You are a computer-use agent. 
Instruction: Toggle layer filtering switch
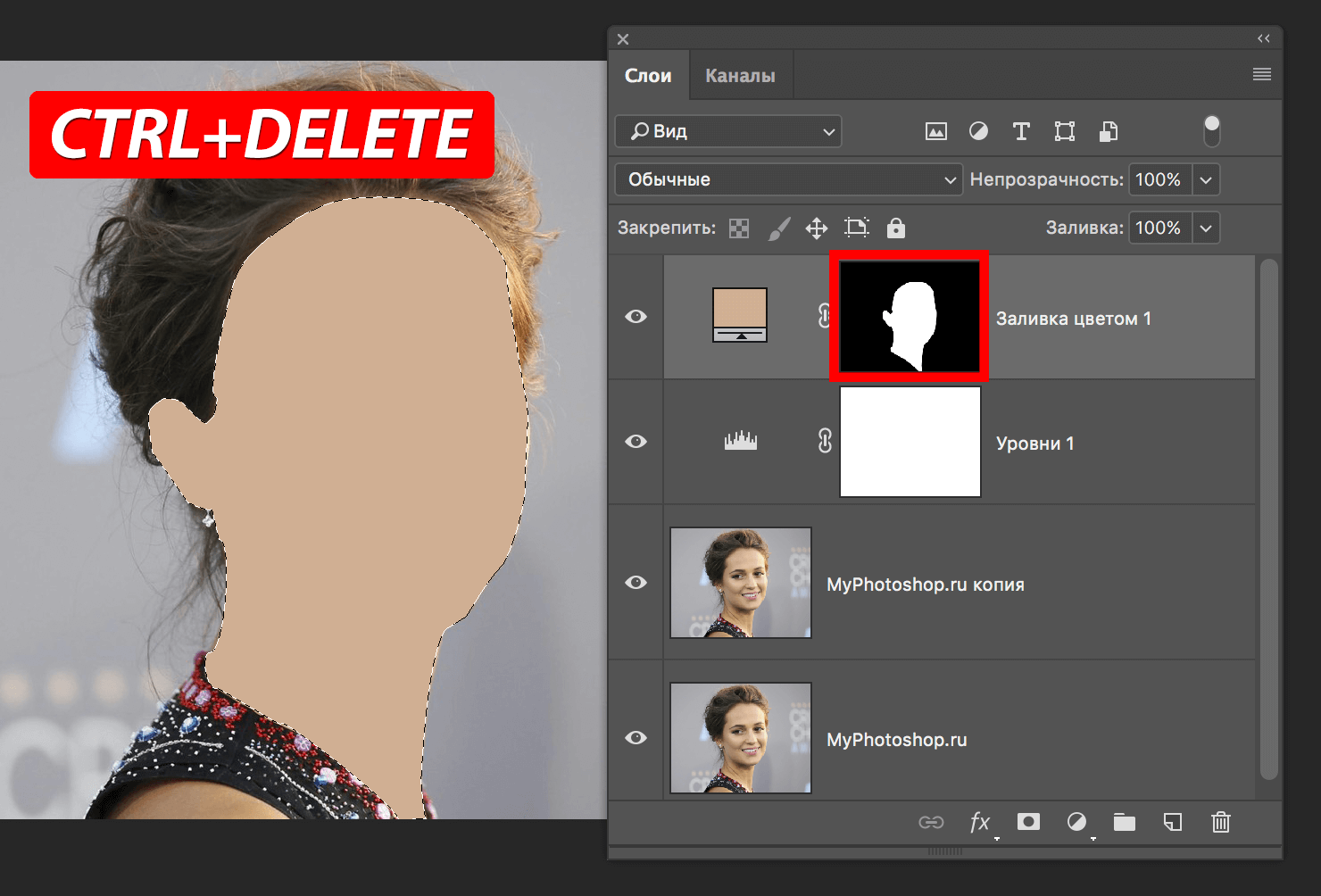(x=1211, y=130)
